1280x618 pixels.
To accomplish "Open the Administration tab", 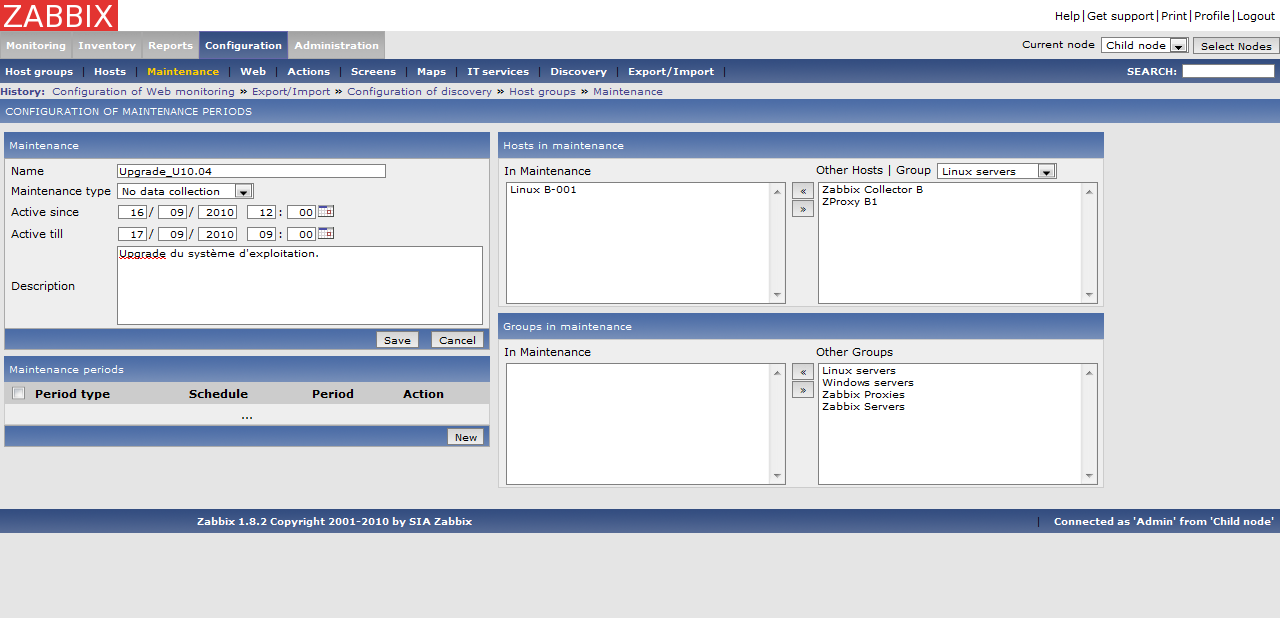I will click(336, 45).
